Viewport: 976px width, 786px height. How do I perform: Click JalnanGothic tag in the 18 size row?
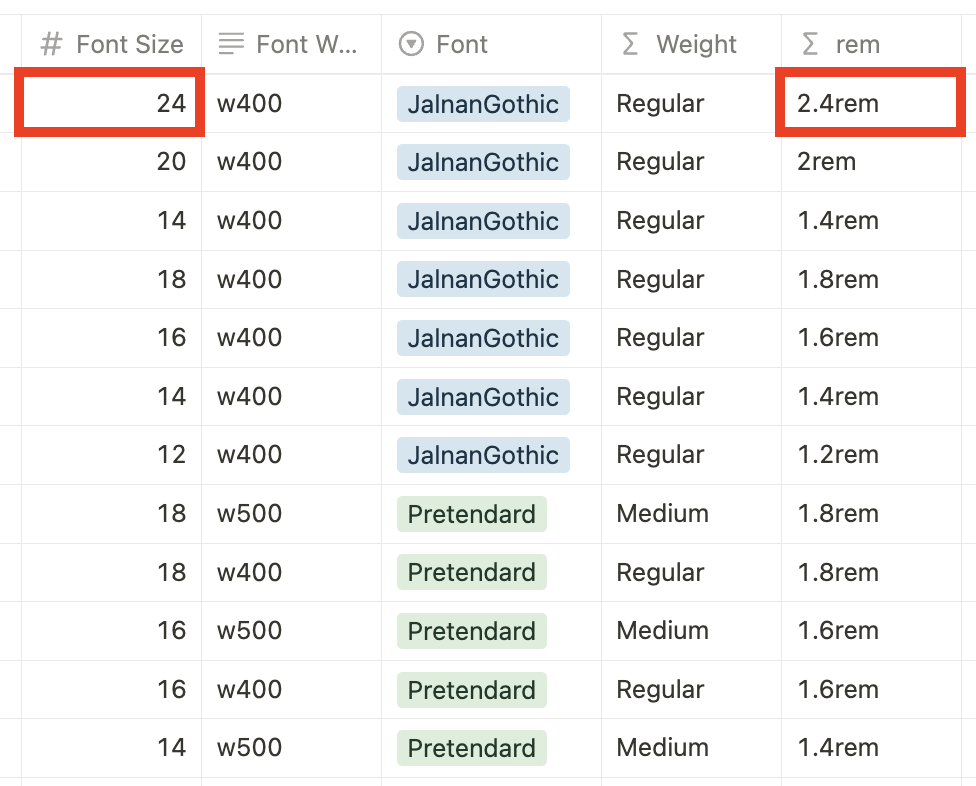(483, 279)
